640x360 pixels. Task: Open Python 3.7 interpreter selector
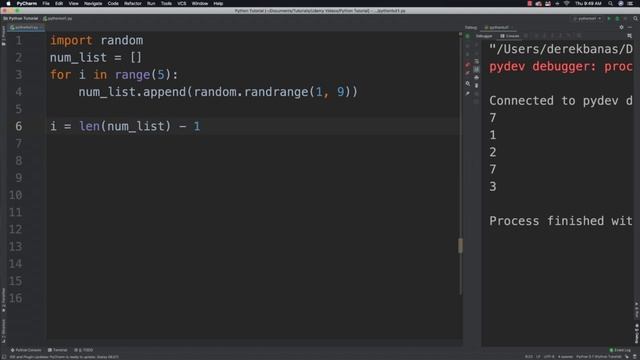coord(599,357)
